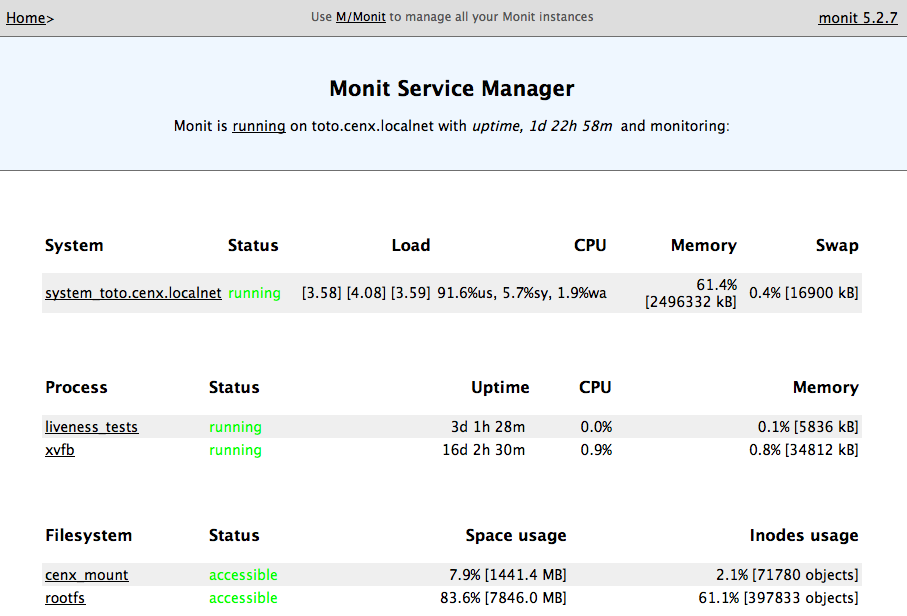Open the xvfb process page
The width and height of the screenshot is (907, 616).
pos(60,450)
